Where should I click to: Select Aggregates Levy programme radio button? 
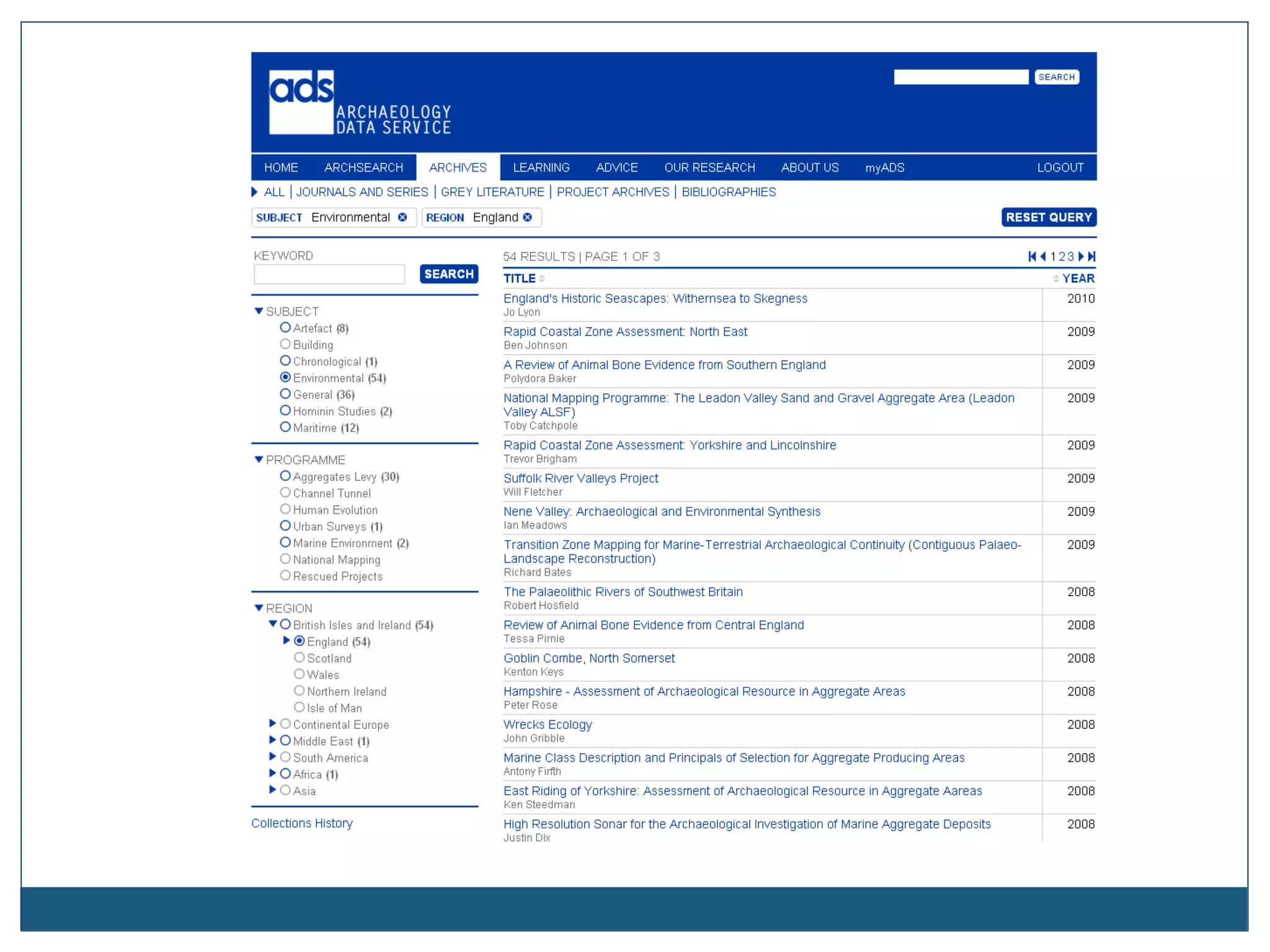pyautogui.click(x=285, y=476)
